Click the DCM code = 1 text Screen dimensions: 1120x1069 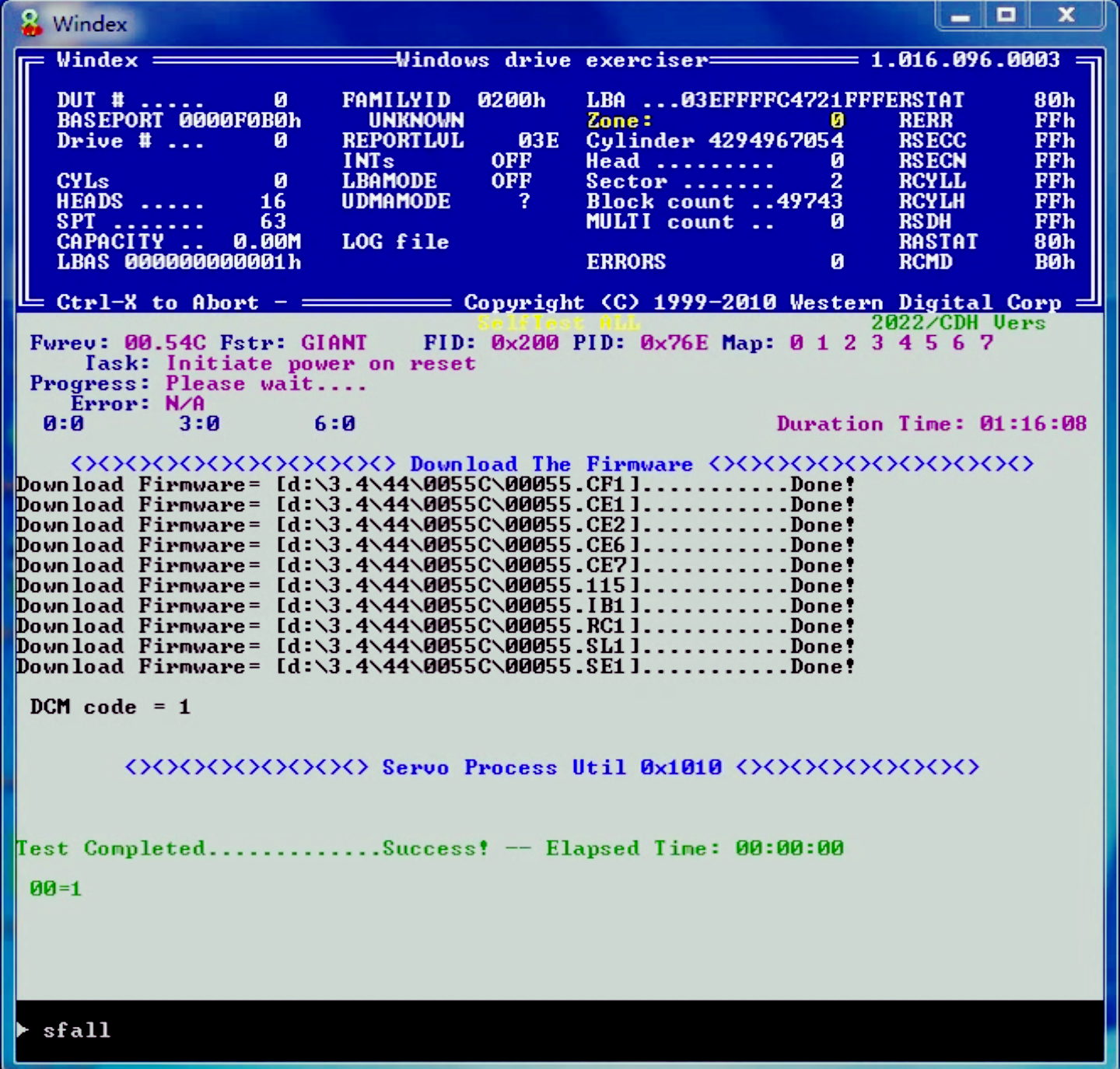[110, 707]
